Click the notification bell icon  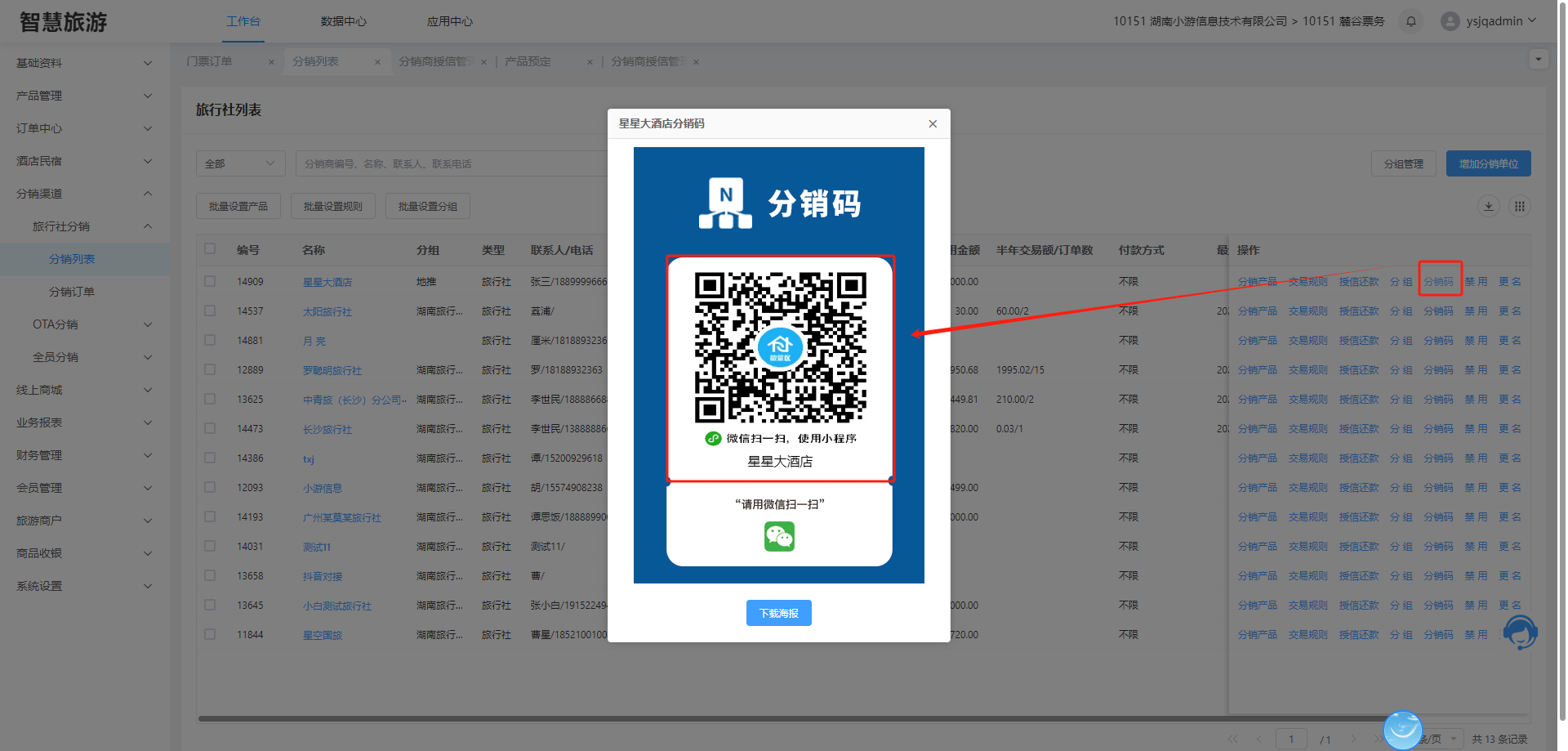coord(1410,21)
